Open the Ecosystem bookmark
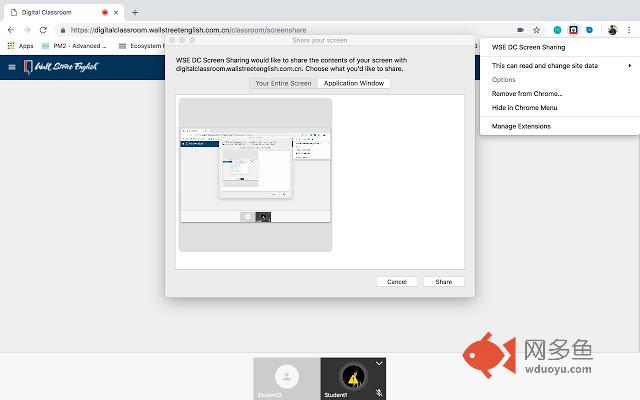This screenshot has width=640, height=400. click(141, 46)
